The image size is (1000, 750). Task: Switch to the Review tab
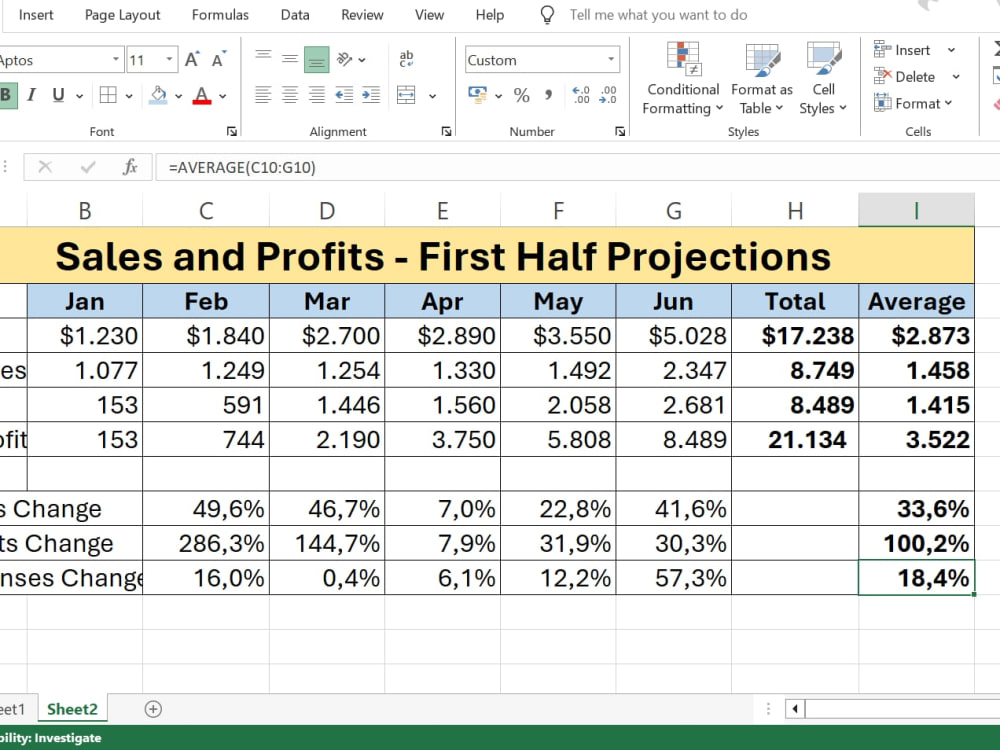tap(362, 15)
